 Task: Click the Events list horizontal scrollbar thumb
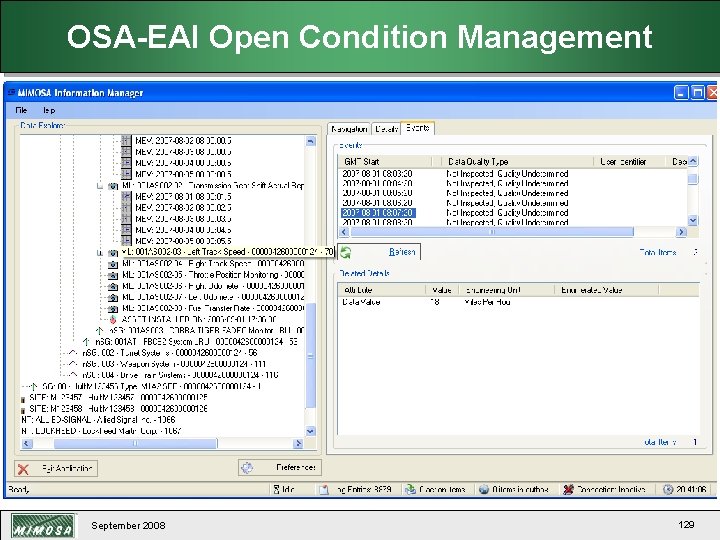pos(492,232)
